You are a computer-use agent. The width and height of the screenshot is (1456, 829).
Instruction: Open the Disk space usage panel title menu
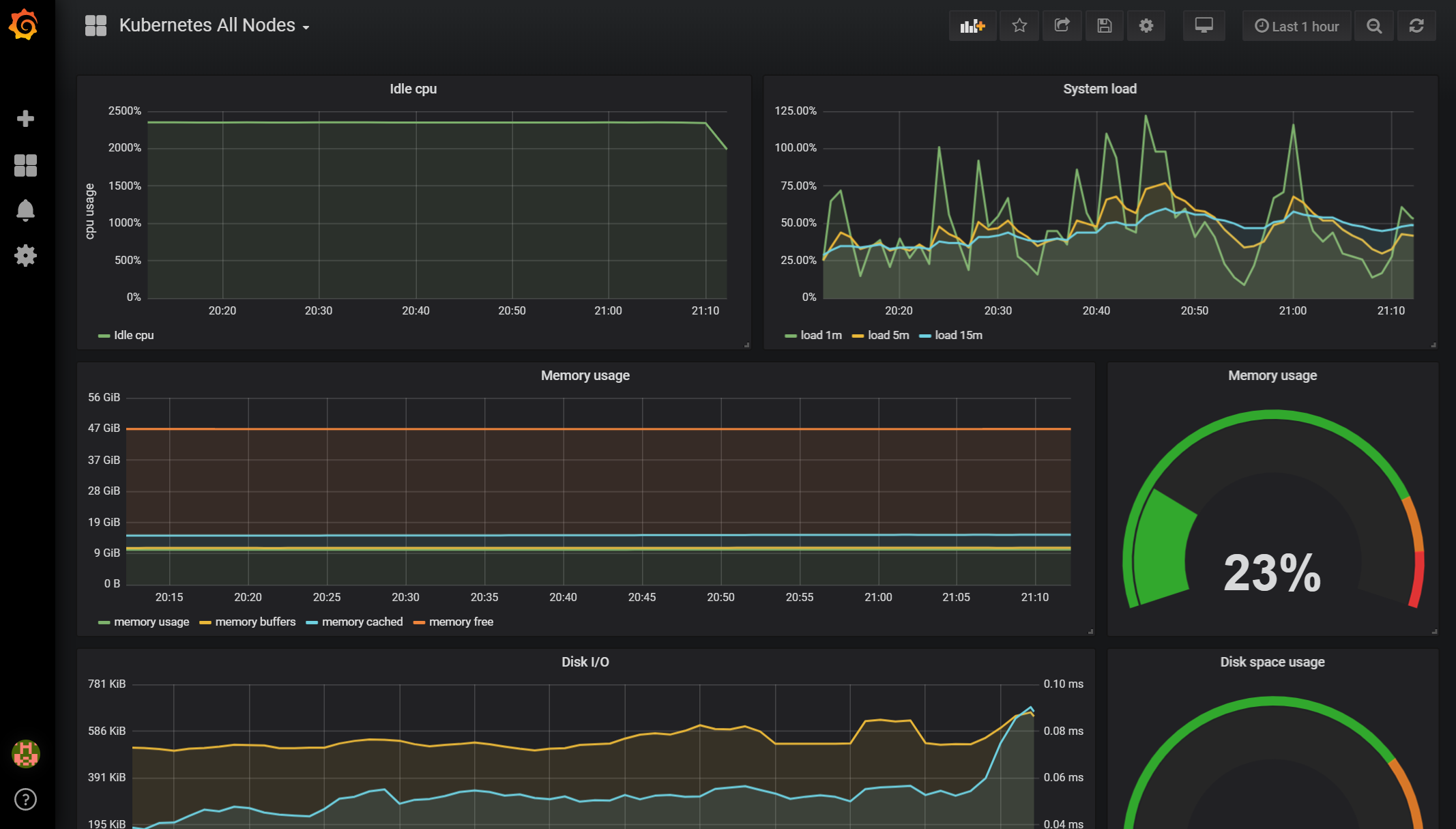coord(1272,662)
